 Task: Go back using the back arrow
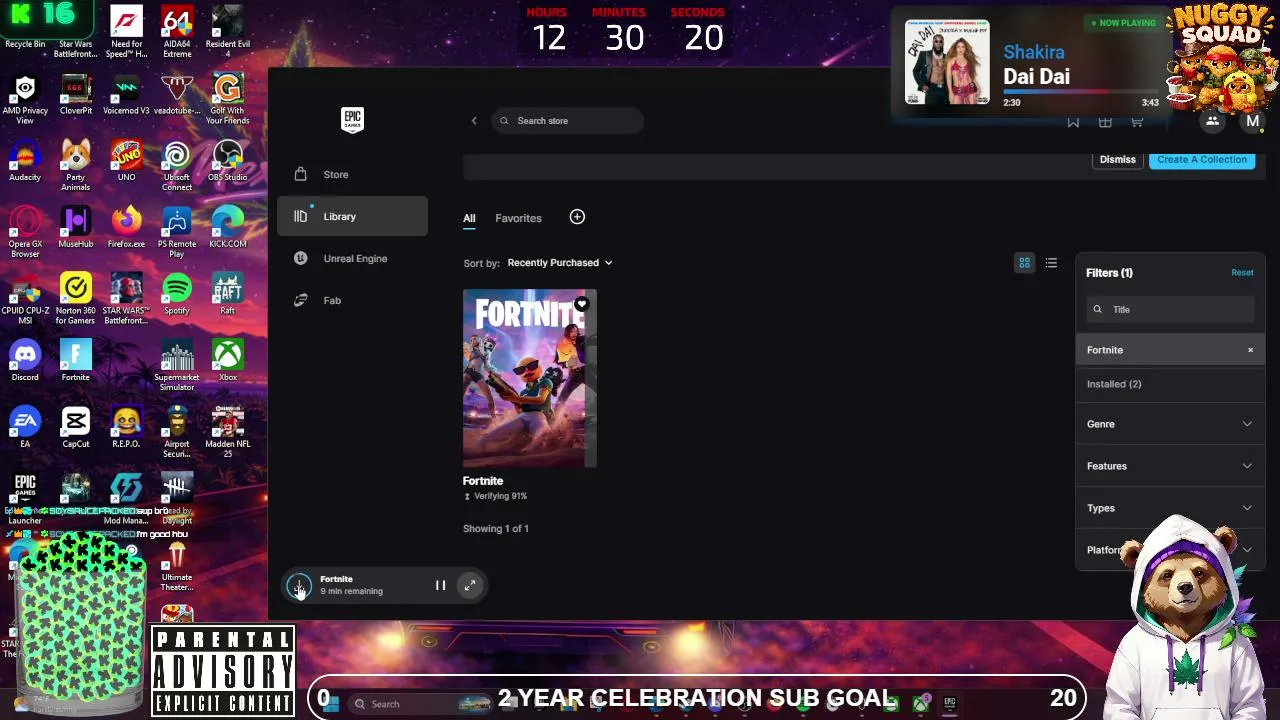(474, 121)
